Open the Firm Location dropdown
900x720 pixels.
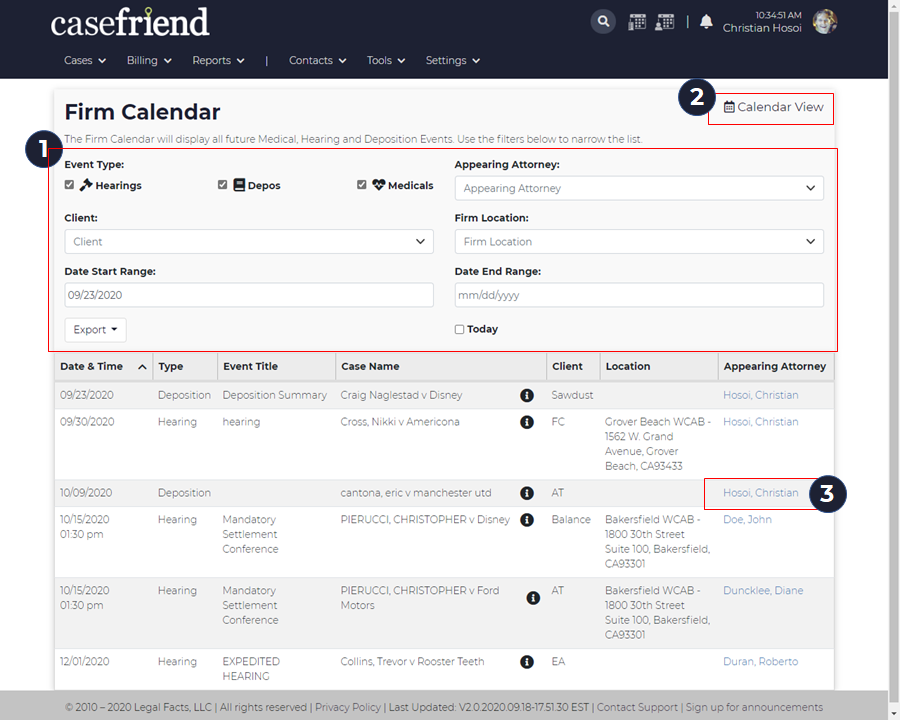pos(639,242)
